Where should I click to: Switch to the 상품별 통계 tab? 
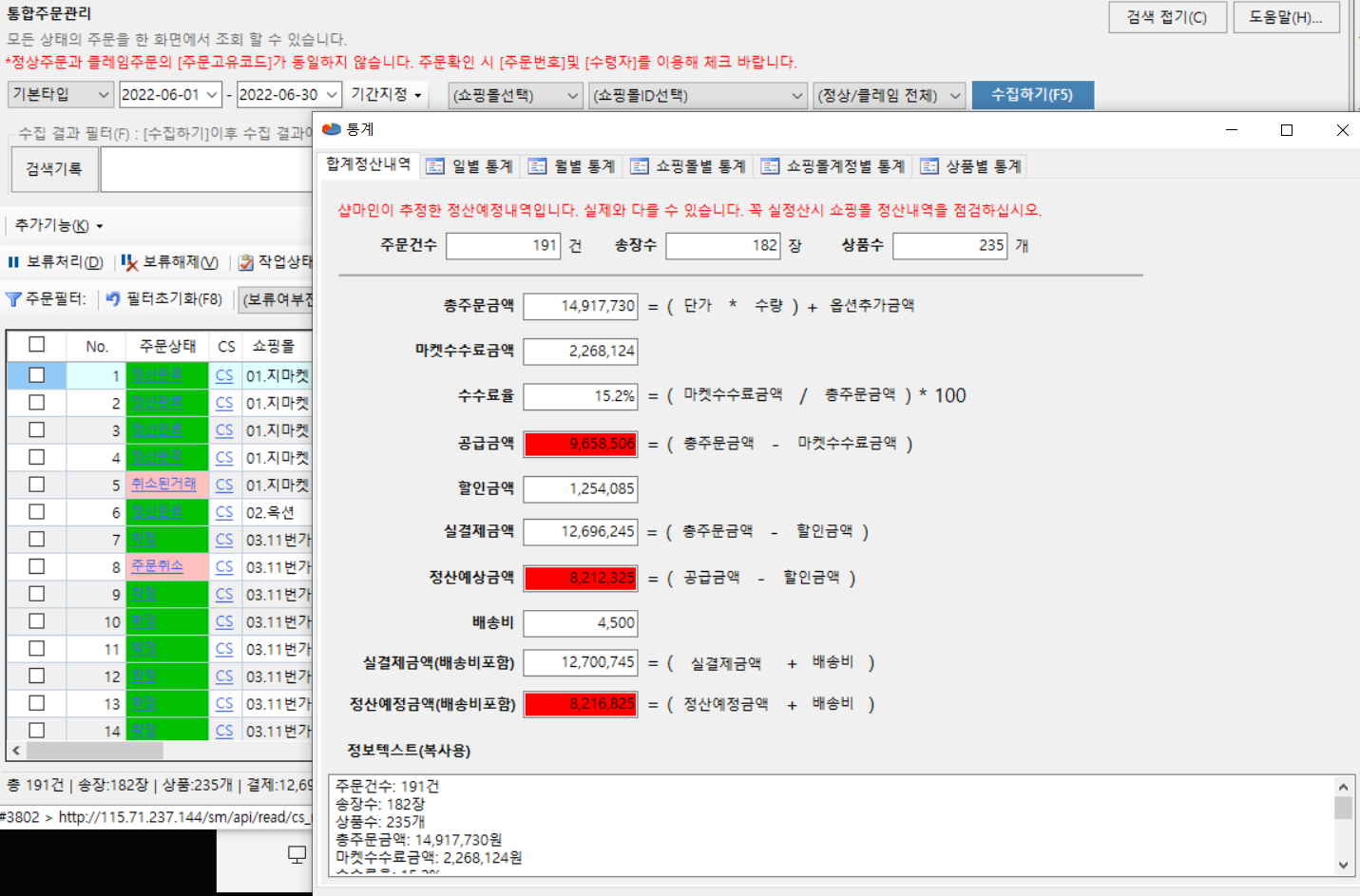pyautogui.click(x=971, y=166)
